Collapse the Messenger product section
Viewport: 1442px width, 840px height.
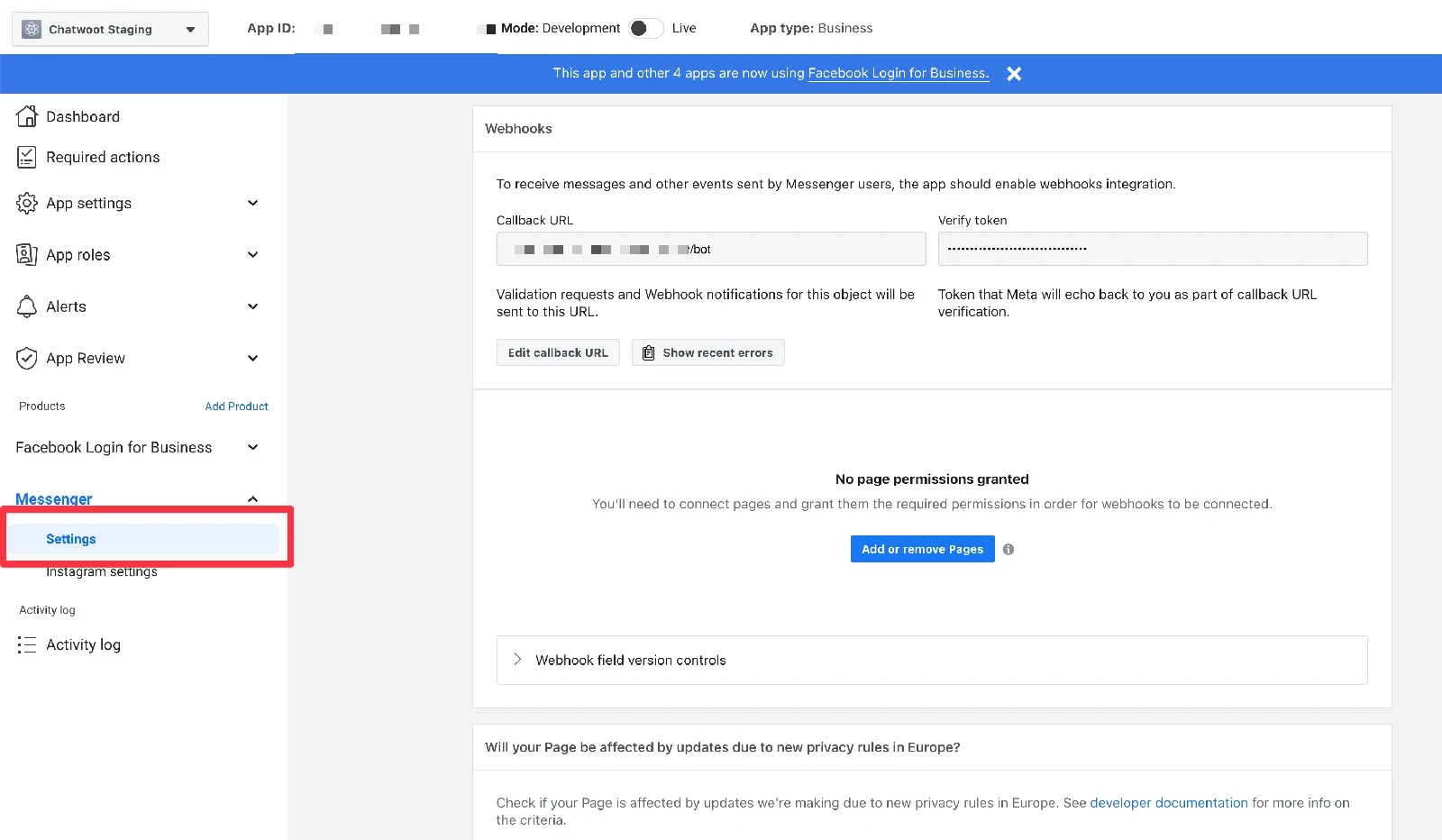[253, 499]
